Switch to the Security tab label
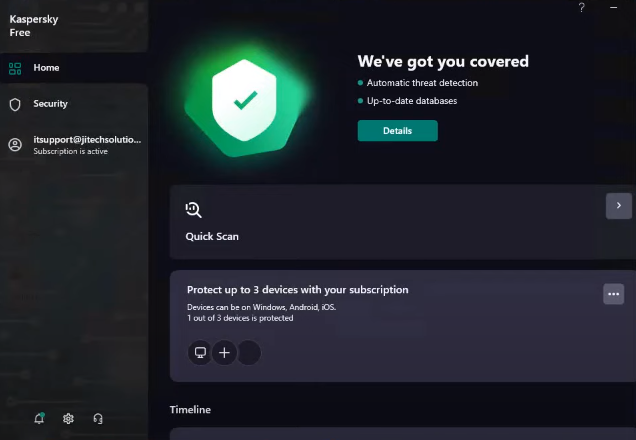Image resolution: width=636 pixels, height=440 pixels. tap(50, 104)
